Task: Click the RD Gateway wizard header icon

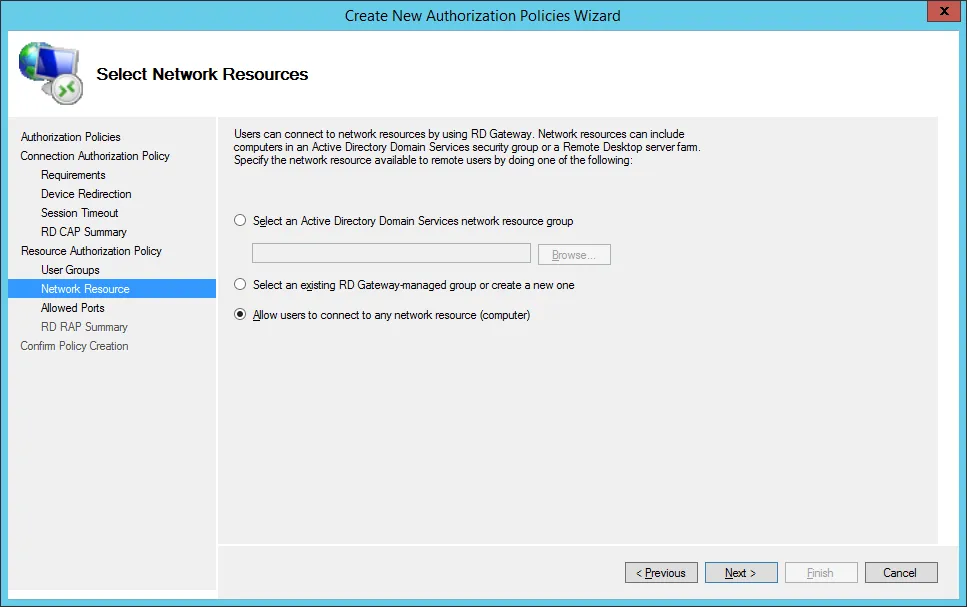Action: [50, 73]
